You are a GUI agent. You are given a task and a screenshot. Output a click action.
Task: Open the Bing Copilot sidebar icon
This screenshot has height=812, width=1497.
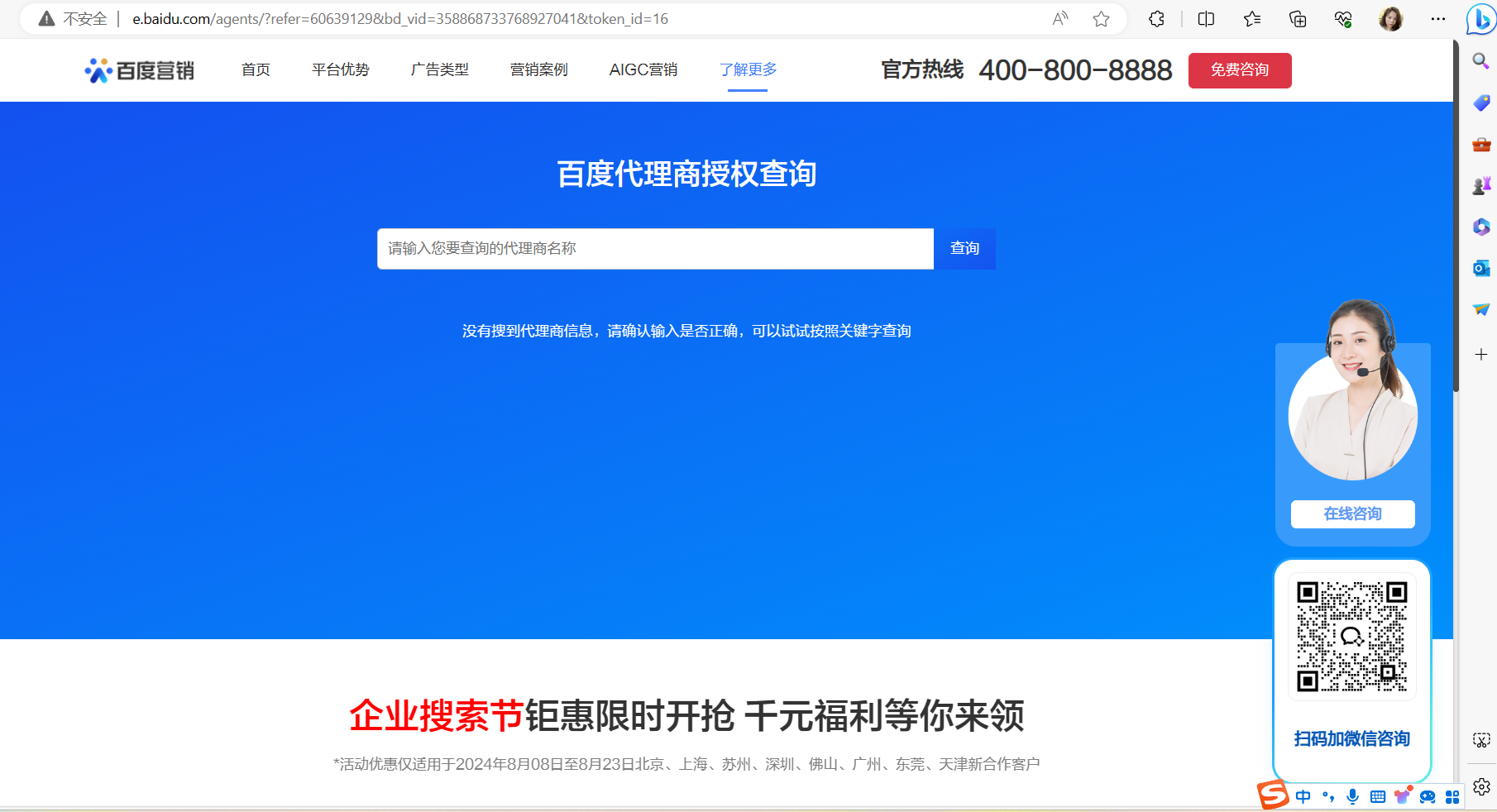tap(1480, 20)
